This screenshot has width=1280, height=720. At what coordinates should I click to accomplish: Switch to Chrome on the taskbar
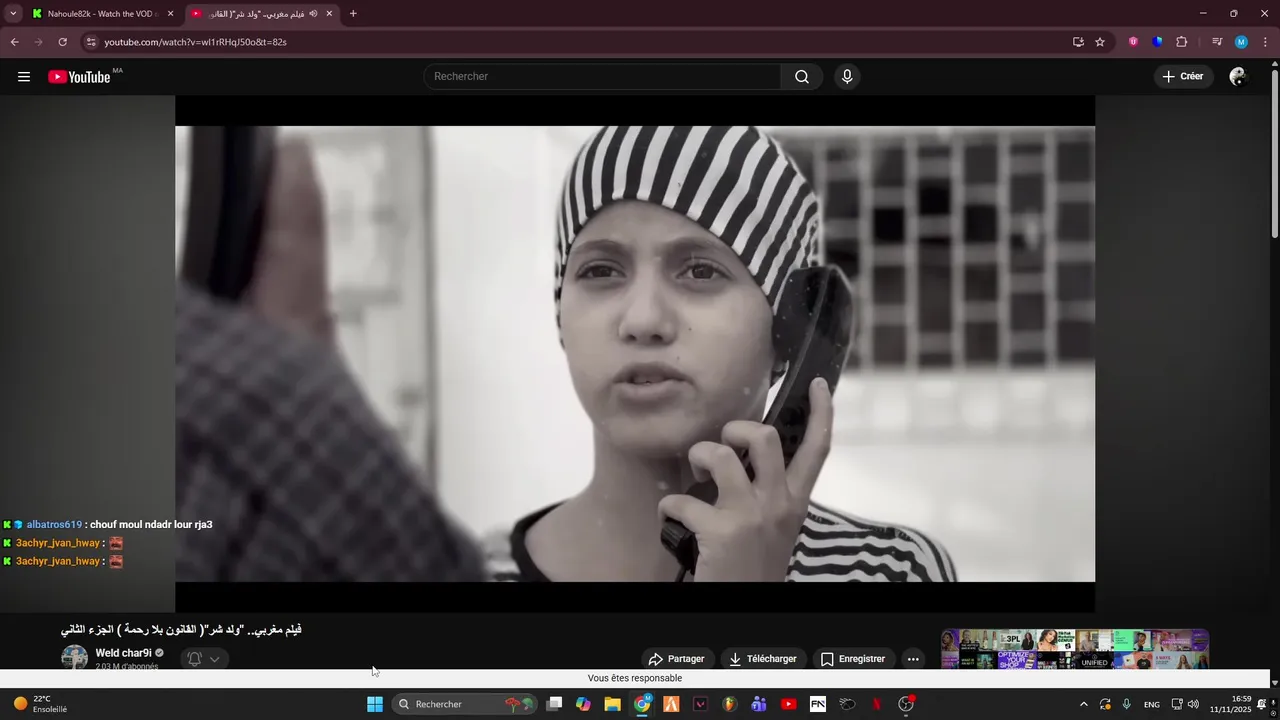[642, 704]
